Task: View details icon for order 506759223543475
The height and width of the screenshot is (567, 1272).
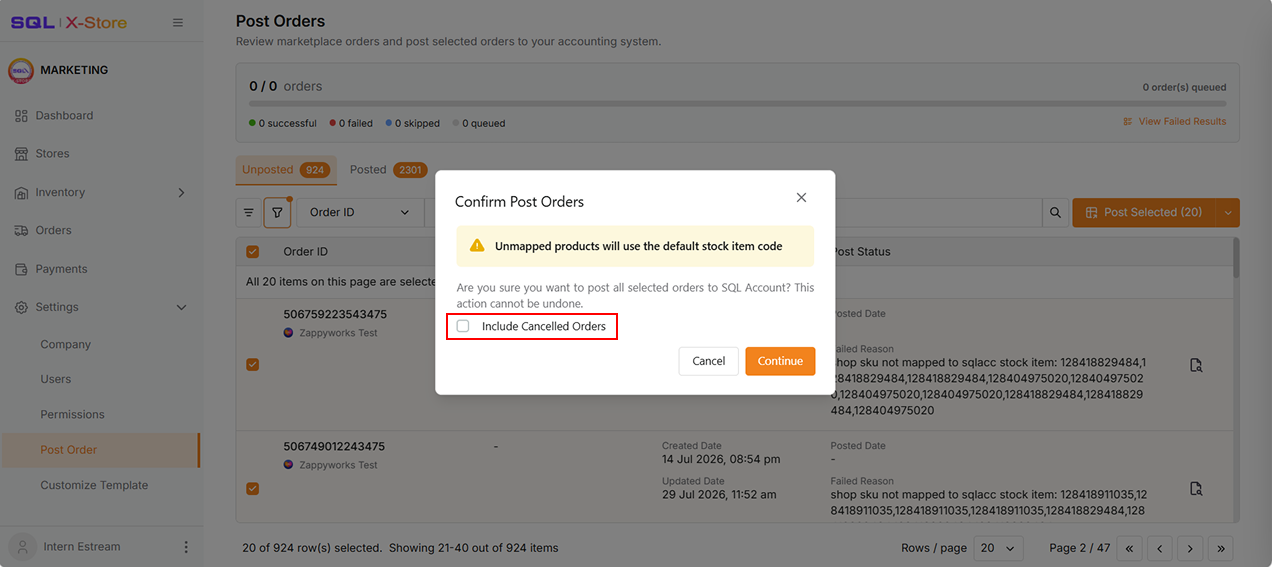Action: click(1196, 365)
